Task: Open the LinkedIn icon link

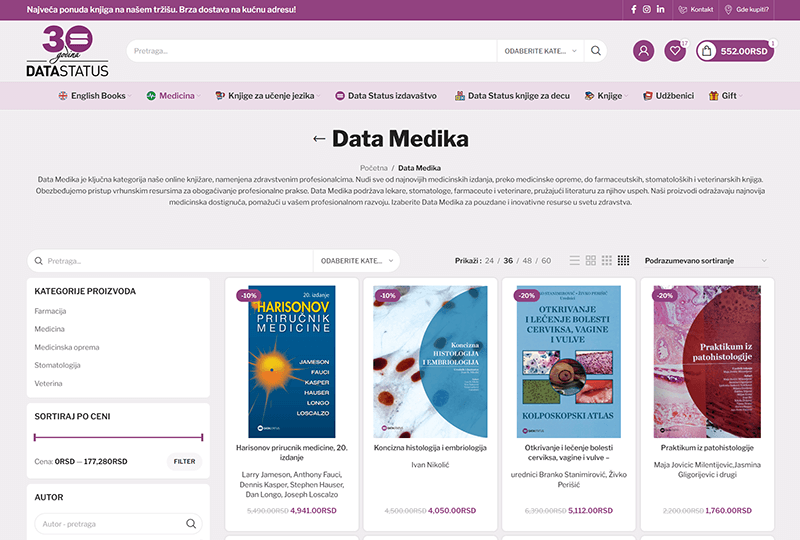Action: pyautogui.click(x=660, y=9)
